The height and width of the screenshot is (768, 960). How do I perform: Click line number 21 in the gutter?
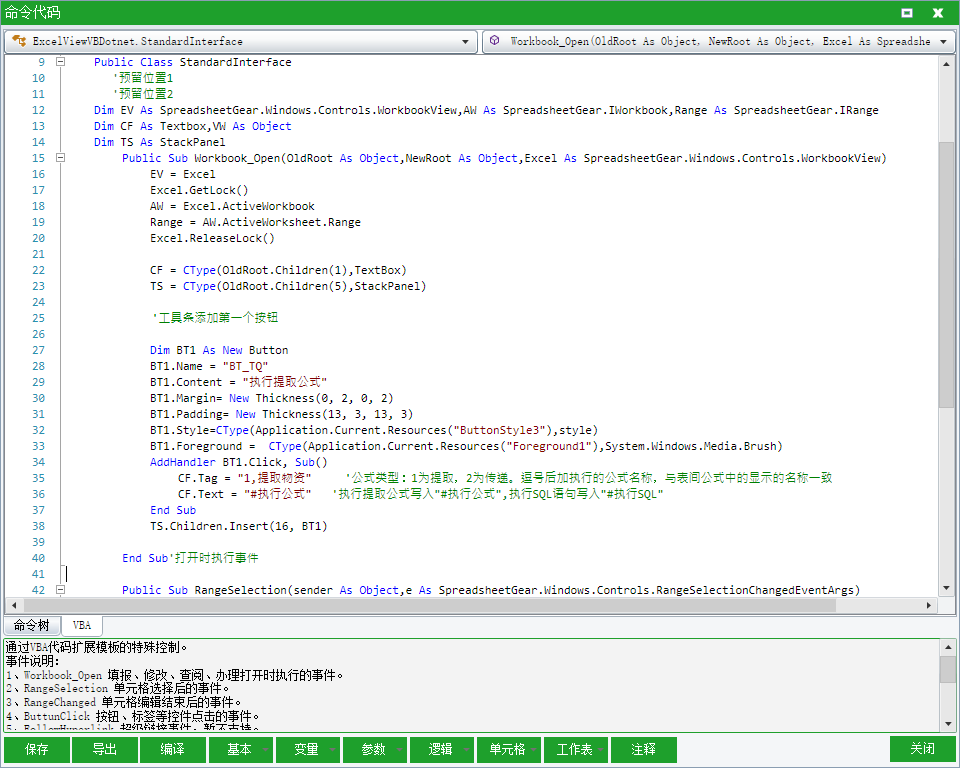pyautogui.click(x=39, y=254)
